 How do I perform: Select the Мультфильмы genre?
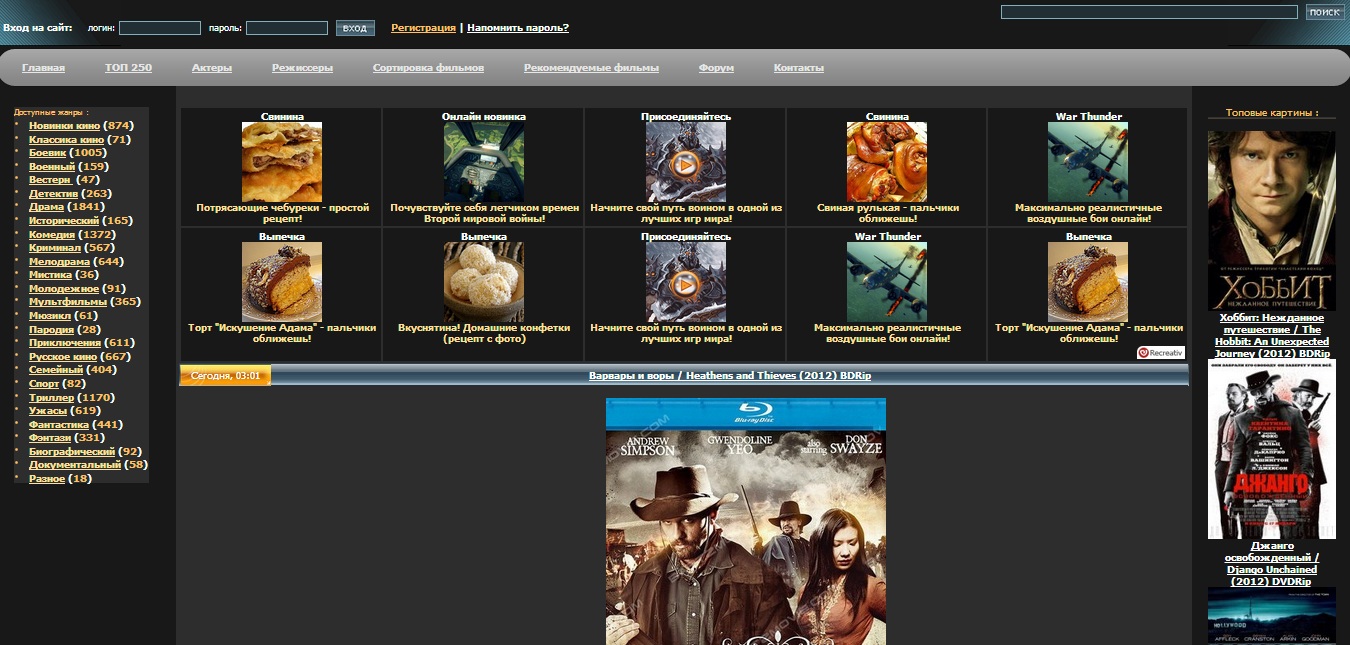(x=68, y=301)
